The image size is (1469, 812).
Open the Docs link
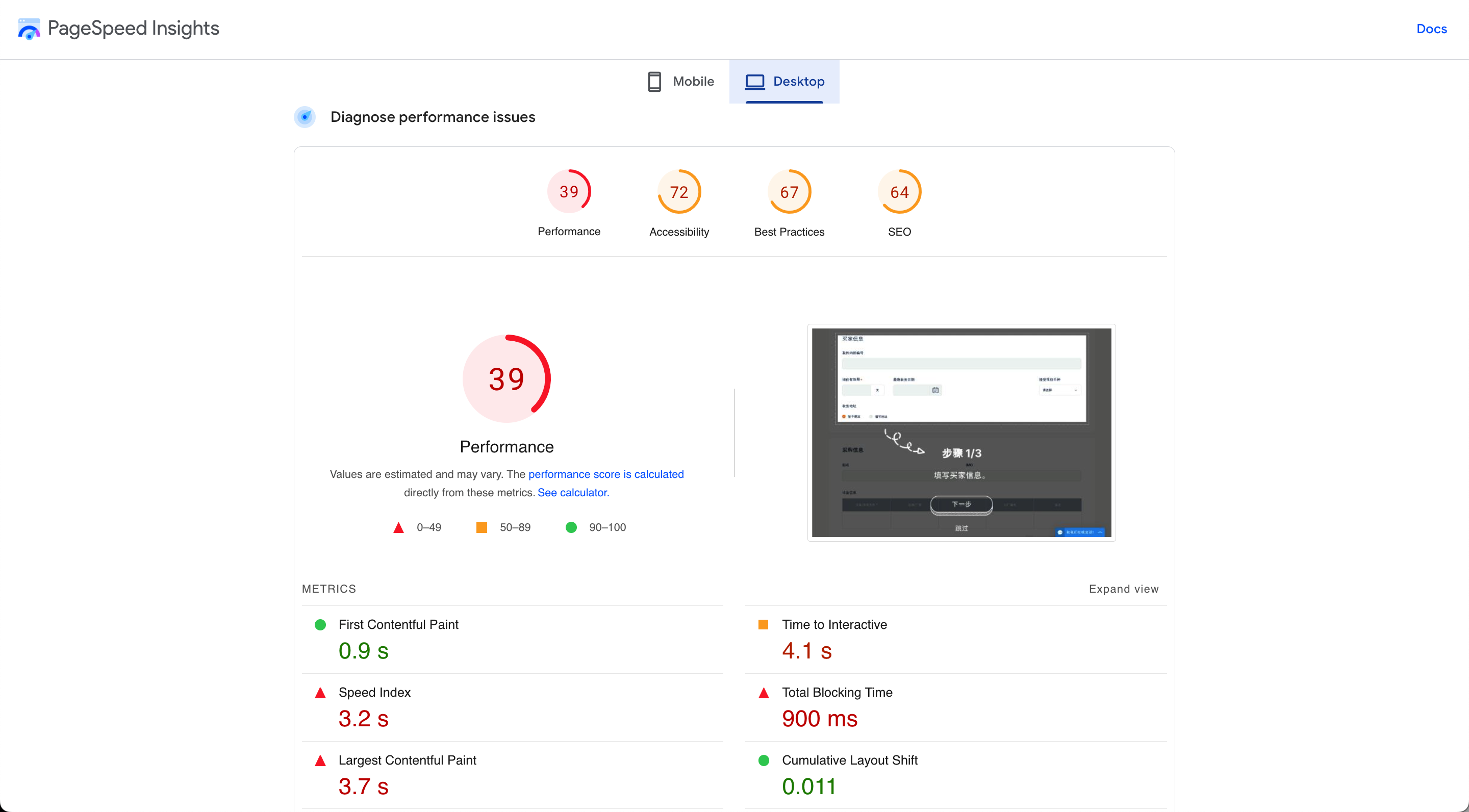click(1431, 29)
